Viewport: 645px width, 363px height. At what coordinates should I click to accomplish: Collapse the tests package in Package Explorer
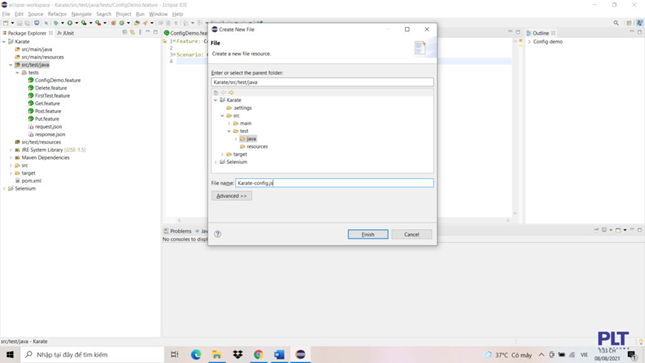click(x=17, y=72)
